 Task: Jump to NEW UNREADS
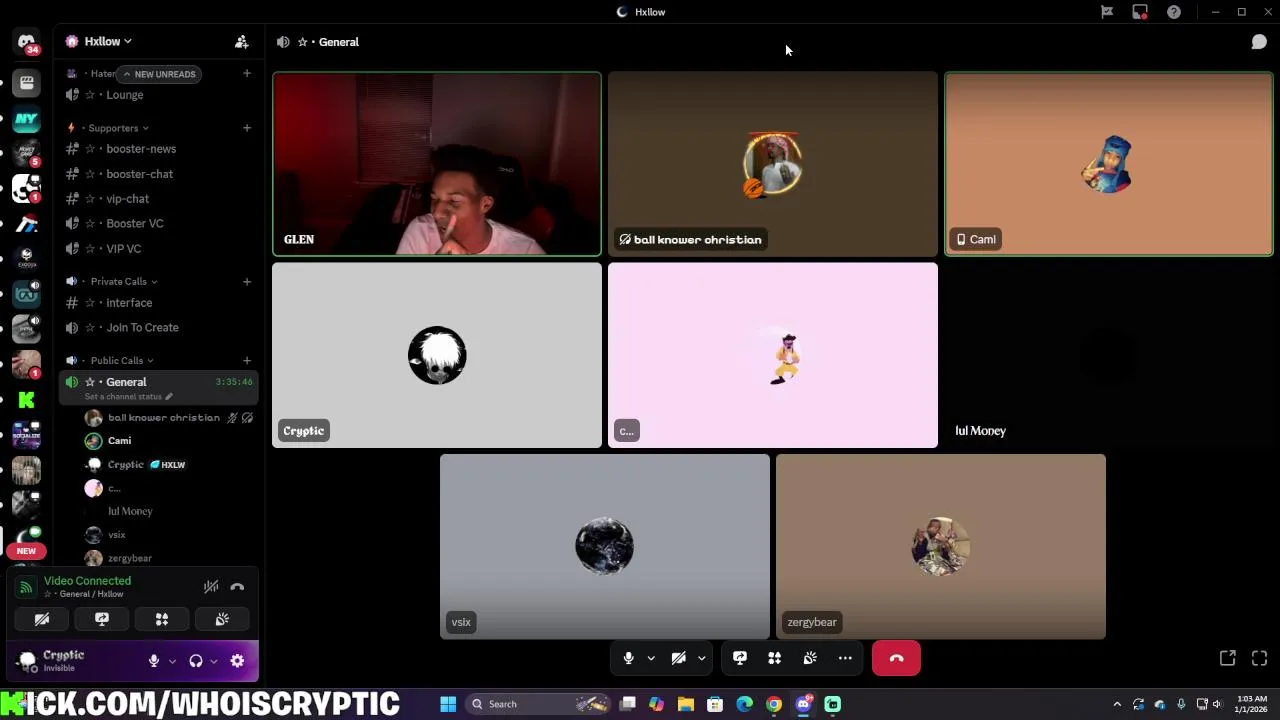pyautogui.click(x=158, y=74)
